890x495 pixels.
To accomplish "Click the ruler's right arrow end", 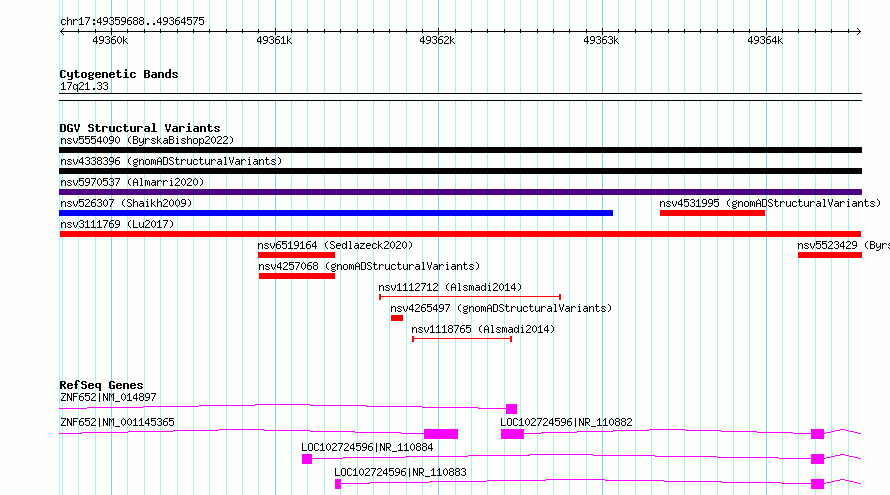I will [858, 31].
